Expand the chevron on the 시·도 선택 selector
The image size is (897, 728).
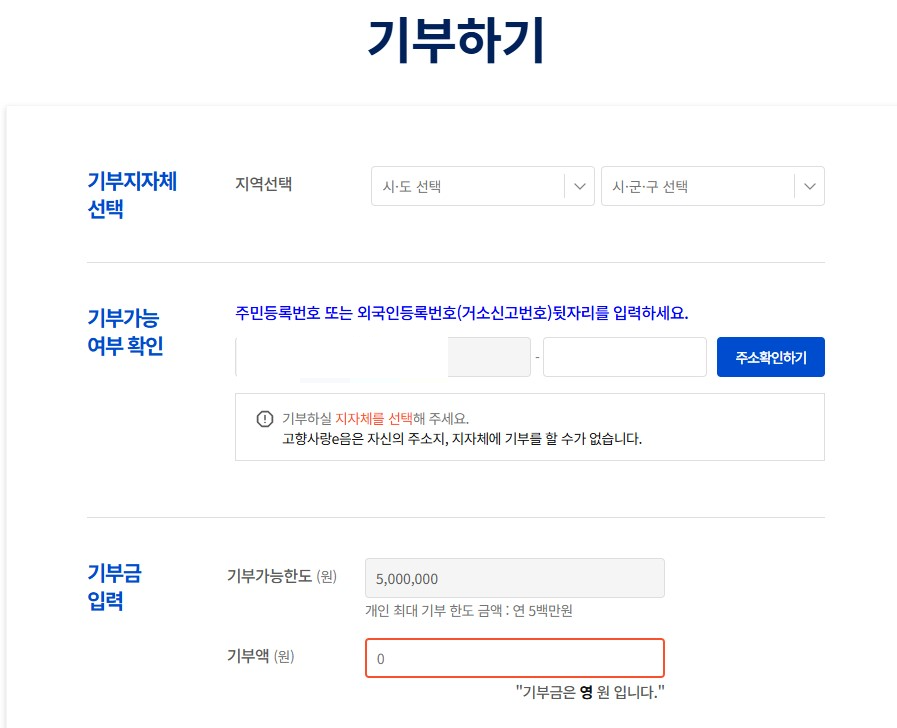point(578,186)
